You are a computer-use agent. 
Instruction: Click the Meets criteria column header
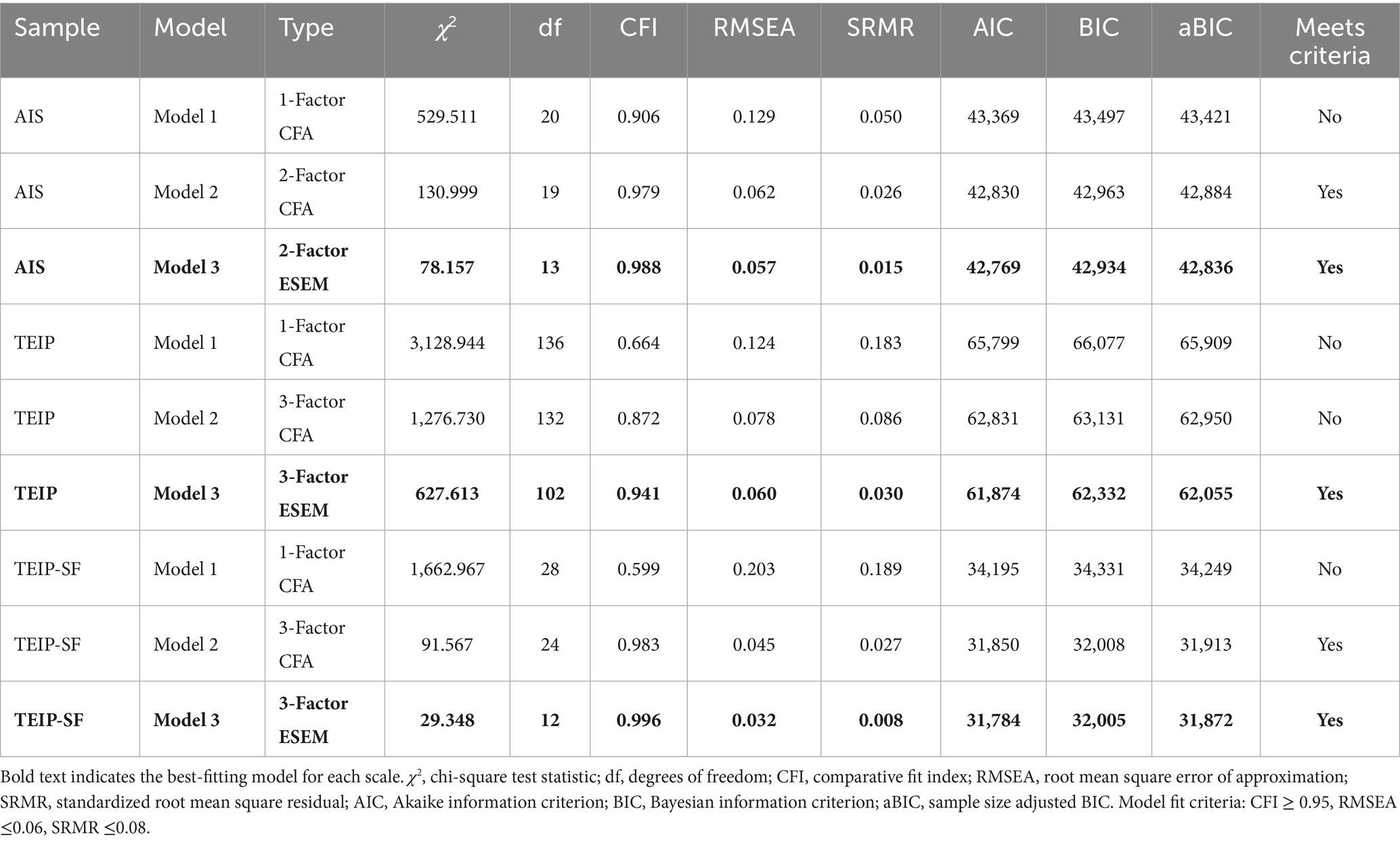[1329, 41]
